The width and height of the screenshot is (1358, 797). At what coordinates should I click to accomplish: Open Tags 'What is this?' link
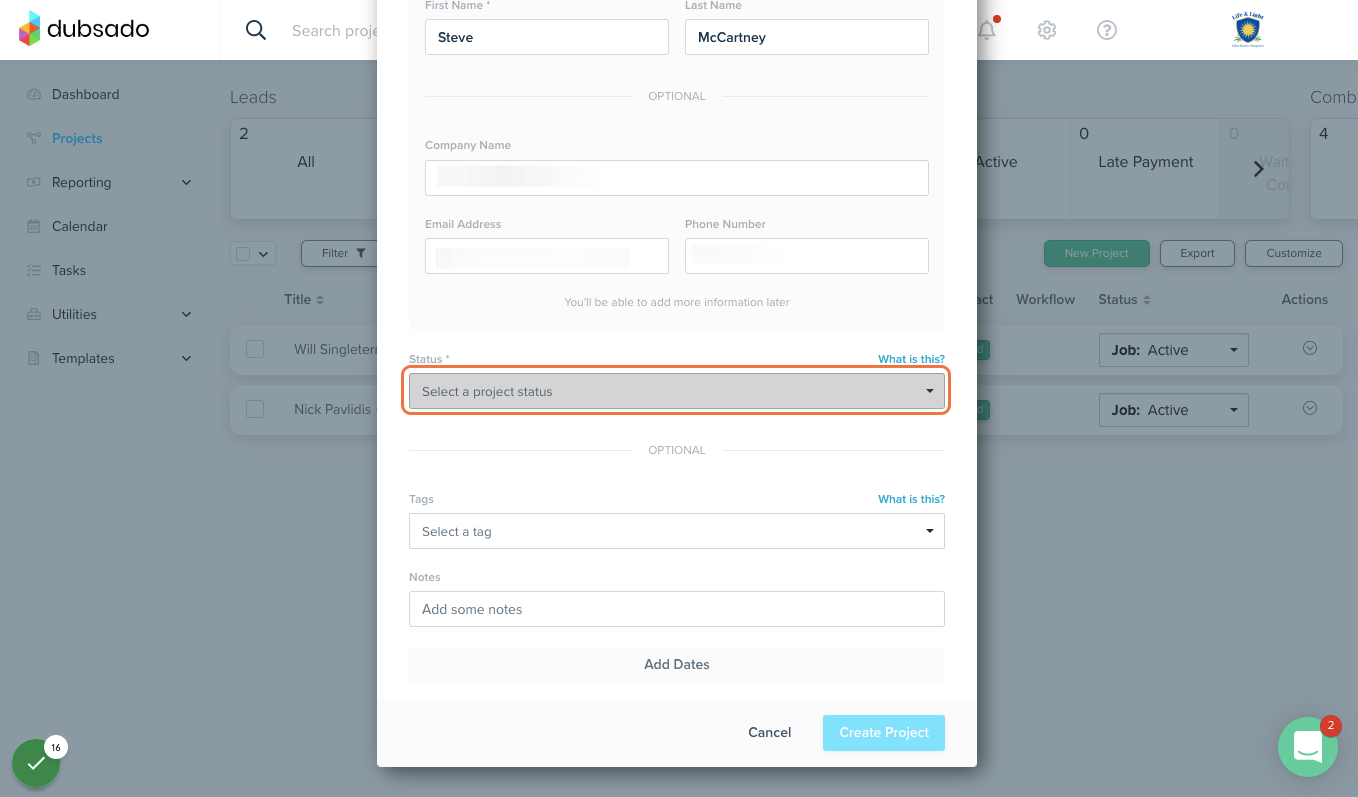click(911, 499)
